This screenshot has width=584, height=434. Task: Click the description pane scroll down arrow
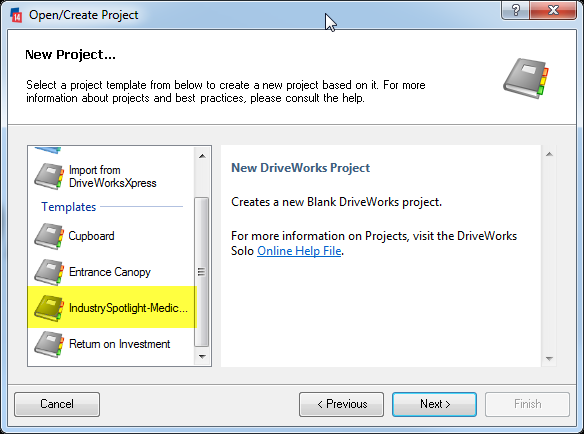(x=549, y=359)
